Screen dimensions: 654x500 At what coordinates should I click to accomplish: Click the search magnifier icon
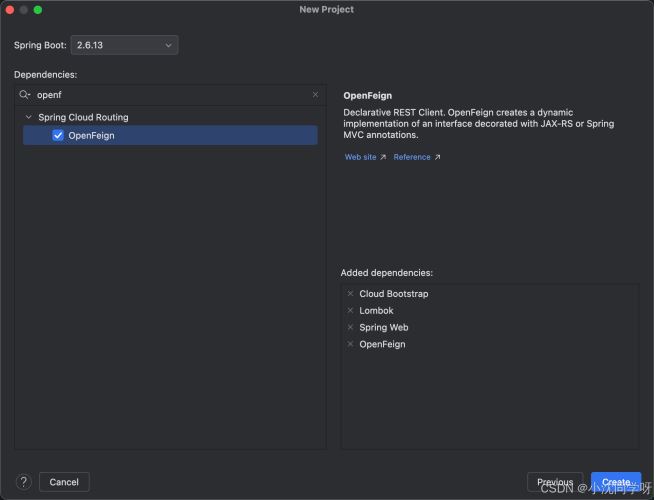[x=24, y=95]
